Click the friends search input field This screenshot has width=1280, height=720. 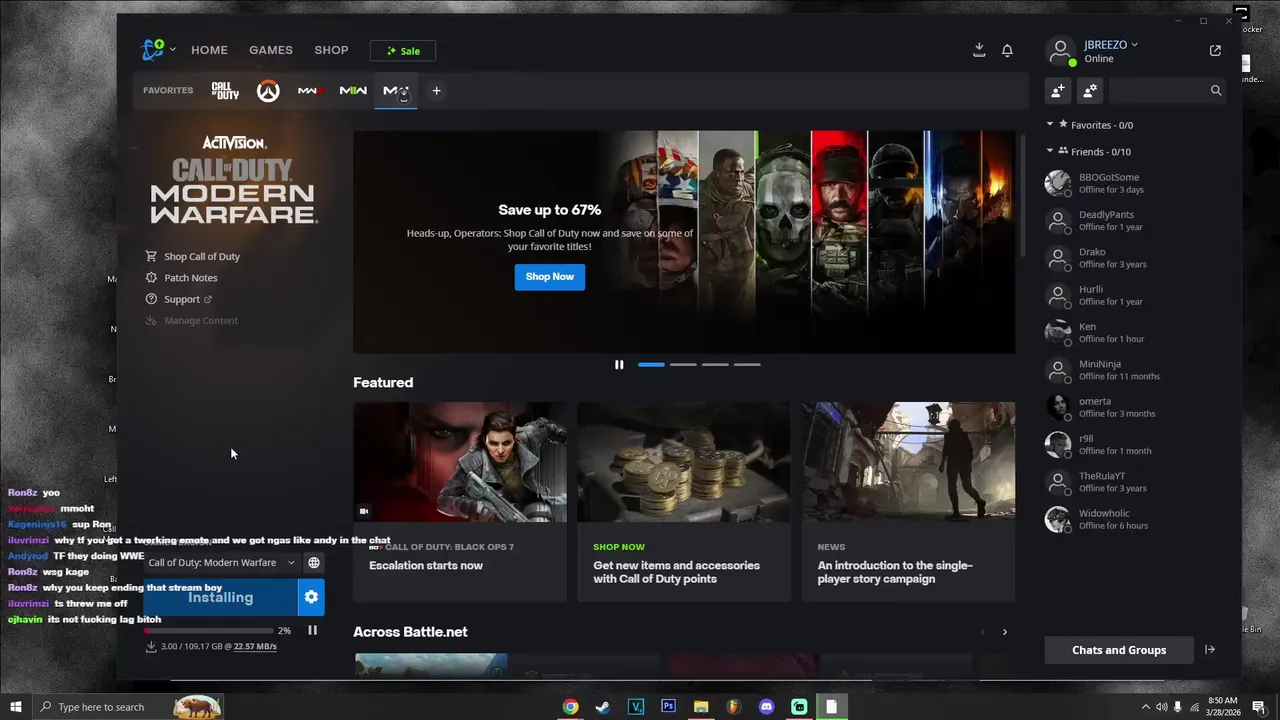pos(1157,90)
